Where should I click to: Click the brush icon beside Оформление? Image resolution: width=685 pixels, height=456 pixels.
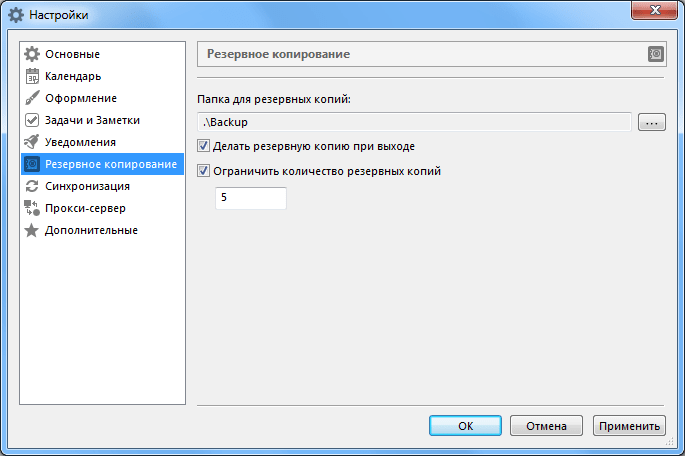pyautogui.click(x=32, y=98)
